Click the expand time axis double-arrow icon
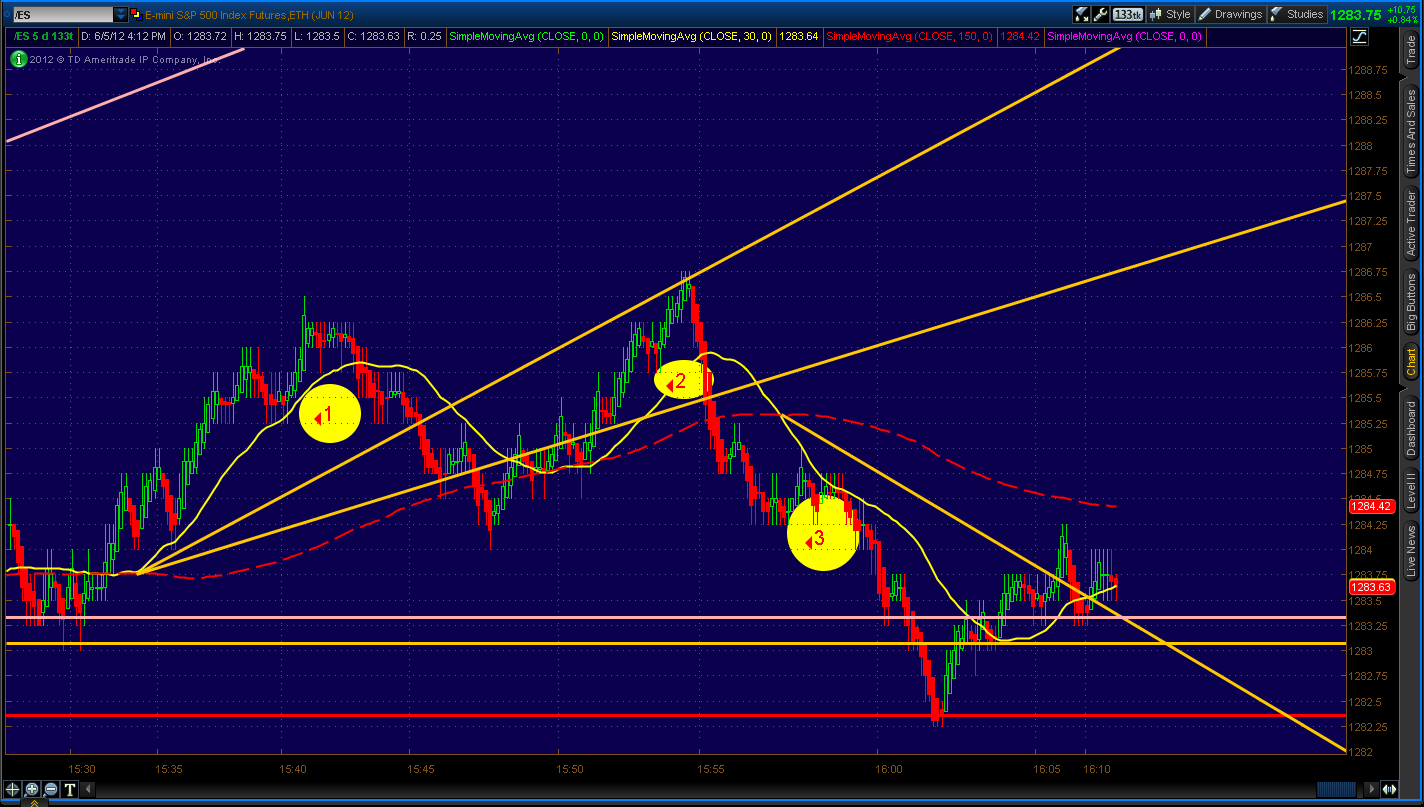This screenshot has height=807, width=1424. (x=1391, y=788)
